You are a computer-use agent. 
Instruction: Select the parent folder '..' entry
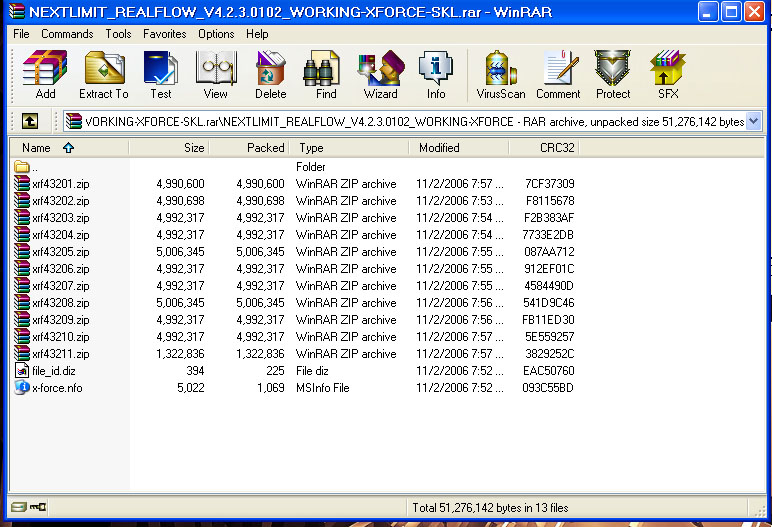coord(26,167)
